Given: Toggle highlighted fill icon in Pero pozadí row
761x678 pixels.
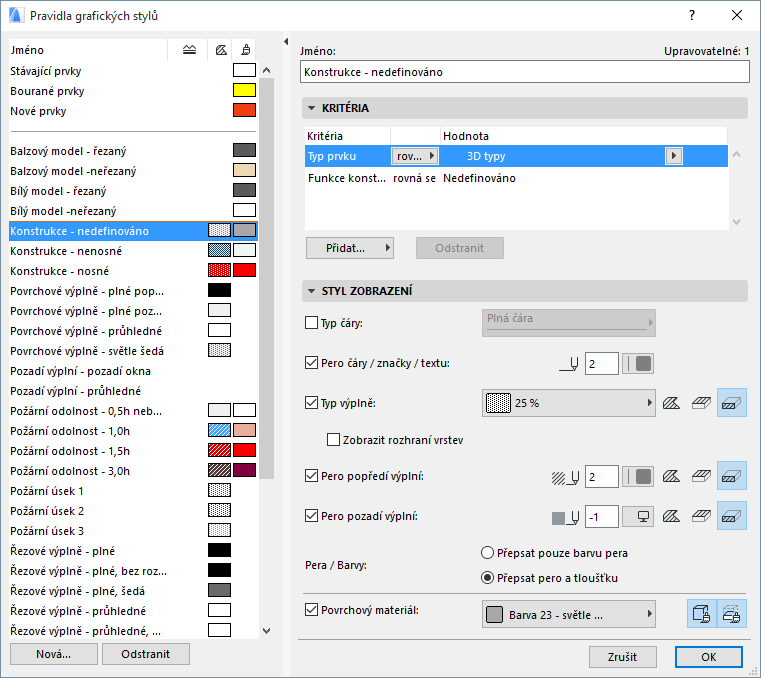Looking at the screenshot, I should pos(731,515).
